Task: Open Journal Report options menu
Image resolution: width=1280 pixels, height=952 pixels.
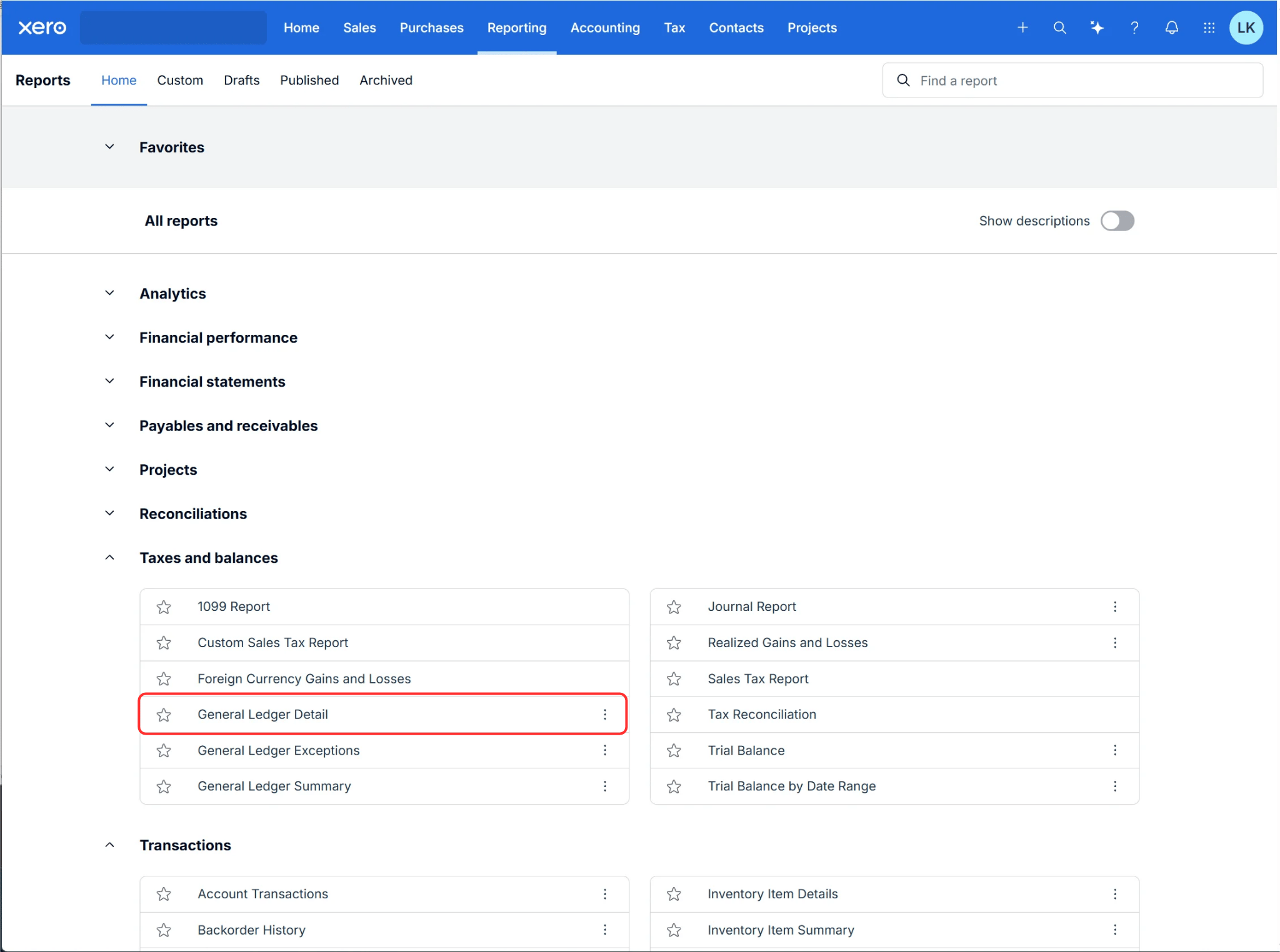Action: [1114, 607]
